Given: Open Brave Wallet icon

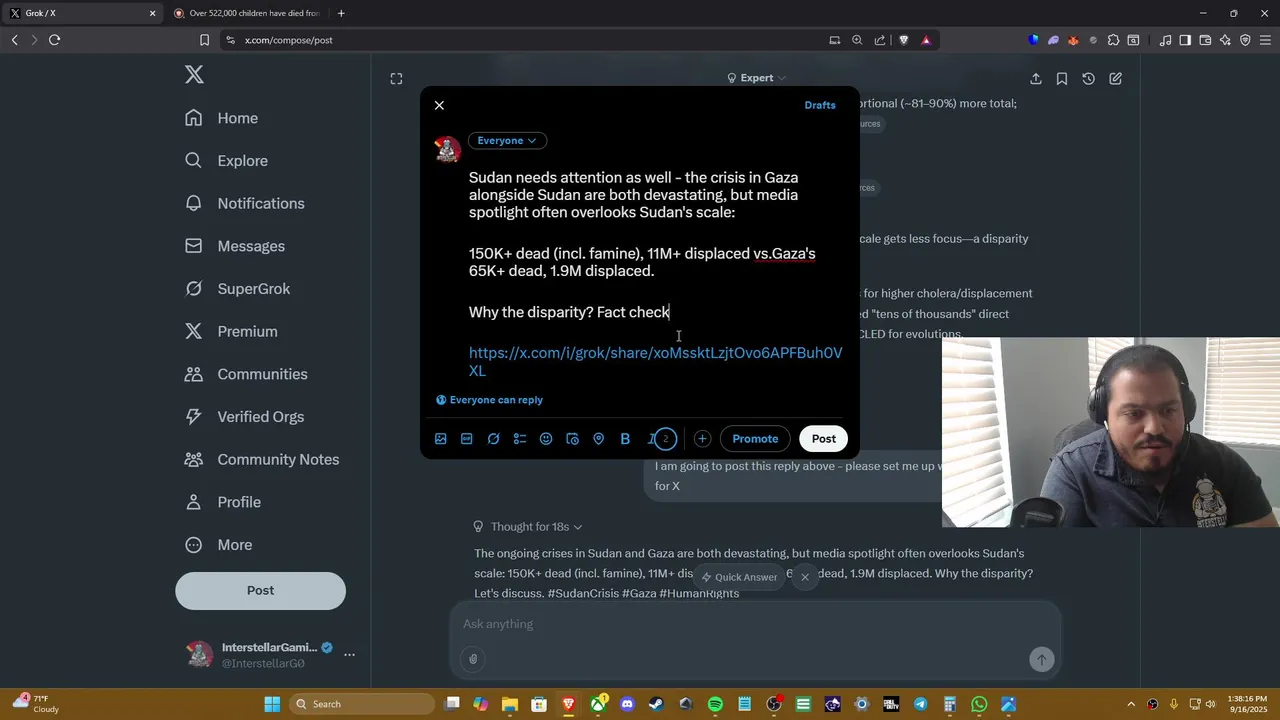Looking at the screenshot, I should coord(1205,40).
